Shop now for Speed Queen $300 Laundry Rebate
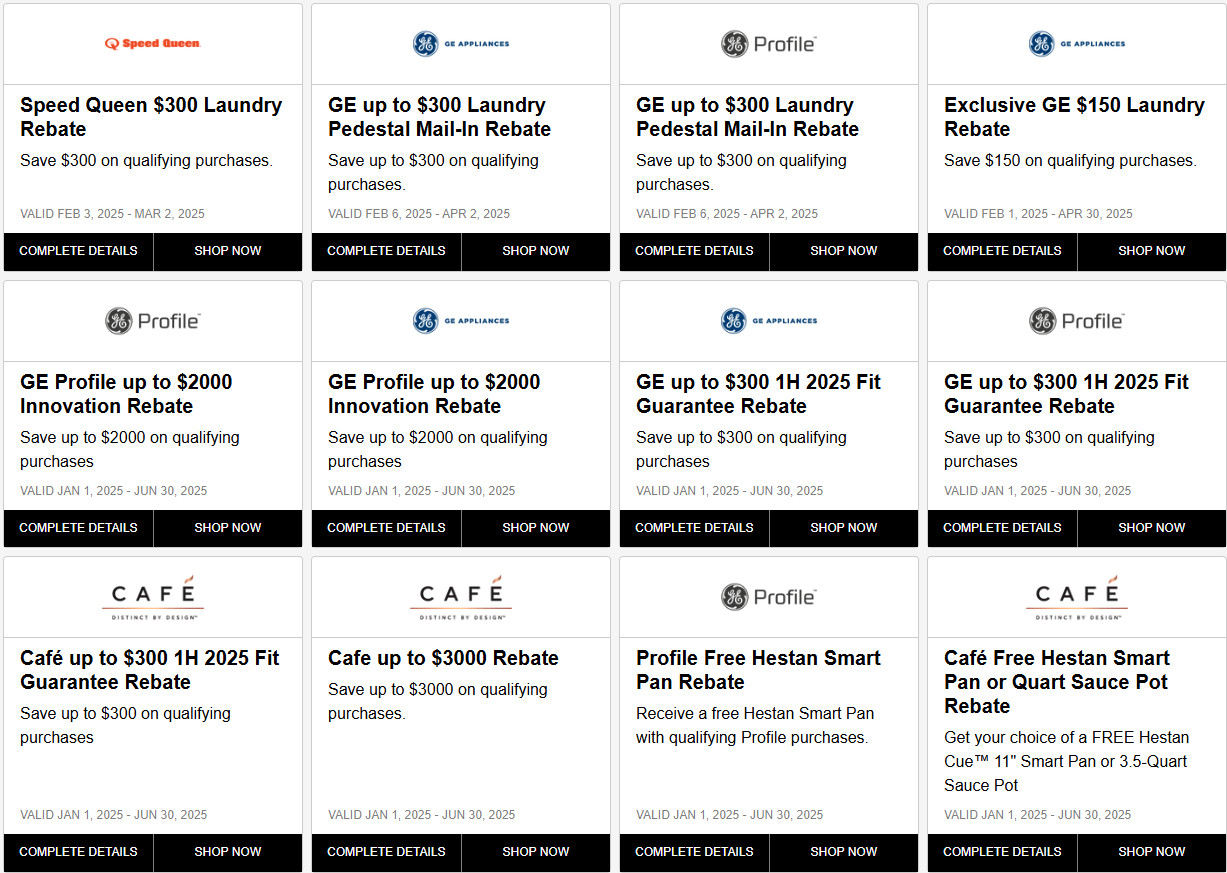Viewport: 1227px width, 873px height. tap(228, 251)
